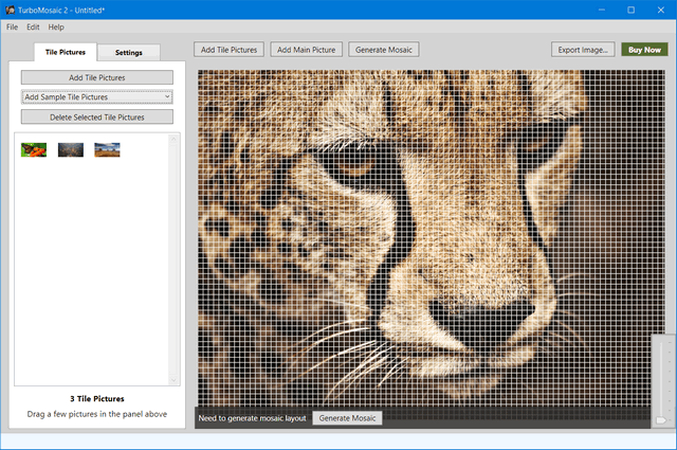Expand the Add Sample Tile Pictures dropdown

tap(97, 97)
